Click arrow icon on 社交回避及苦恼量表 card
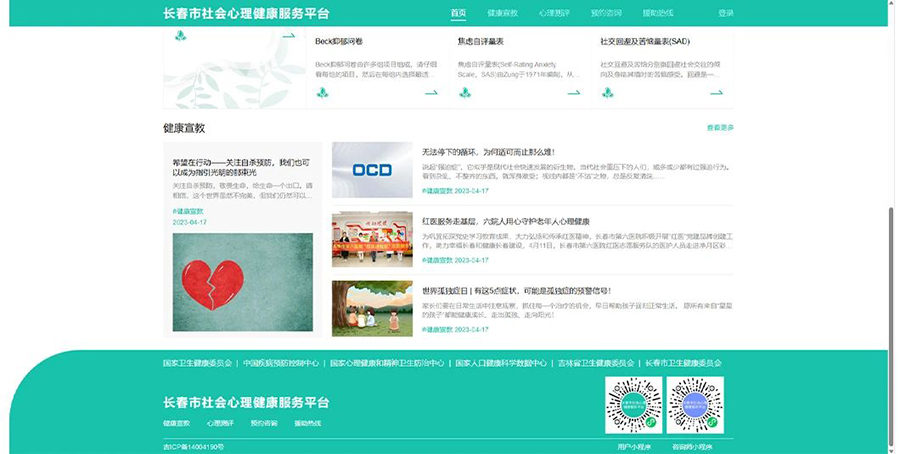The width and height of the screenshot is (900, 454). tap(715, 93)
